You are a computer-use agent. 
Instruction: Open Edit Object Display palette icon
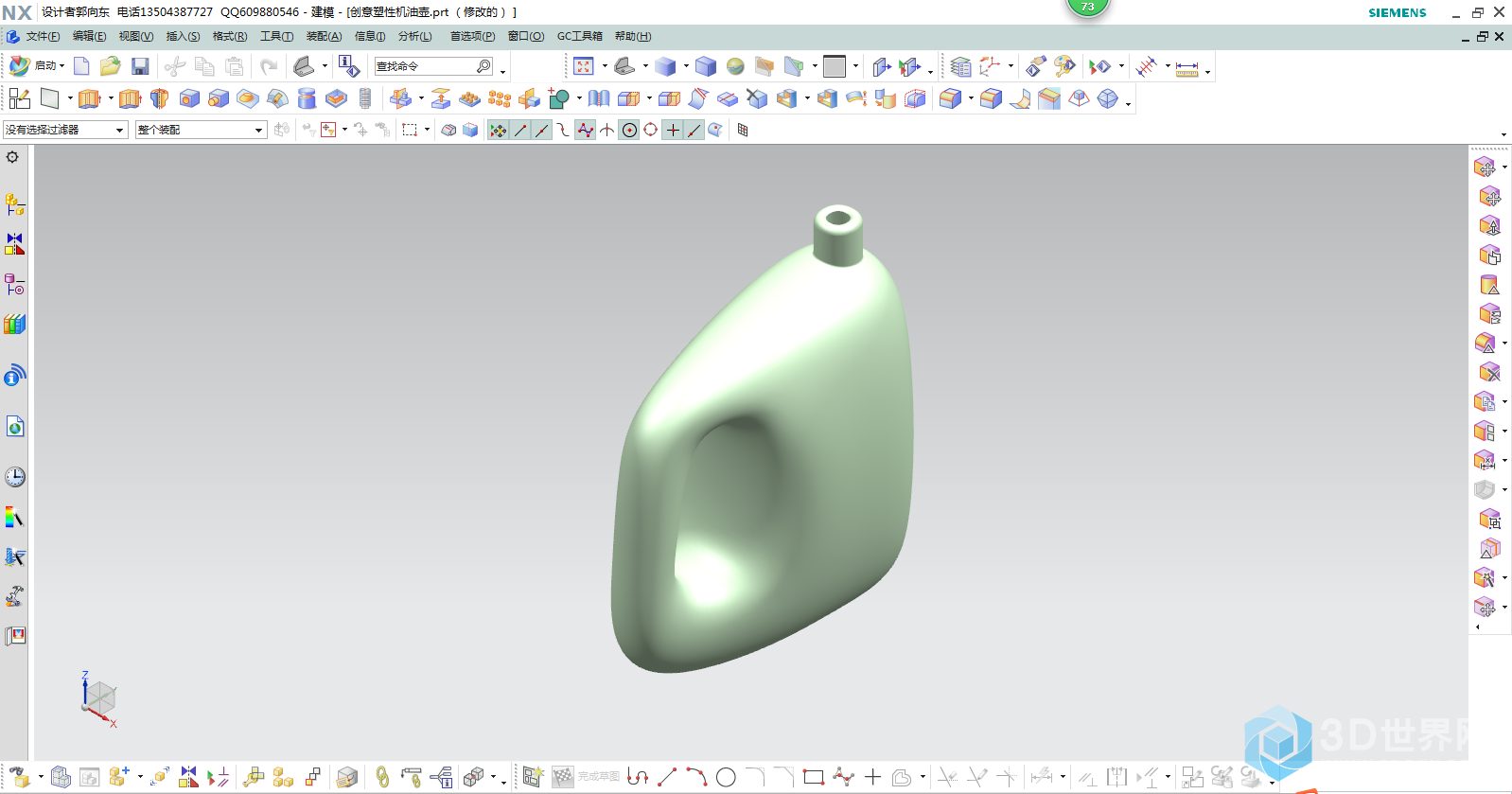coord(1065,66)
